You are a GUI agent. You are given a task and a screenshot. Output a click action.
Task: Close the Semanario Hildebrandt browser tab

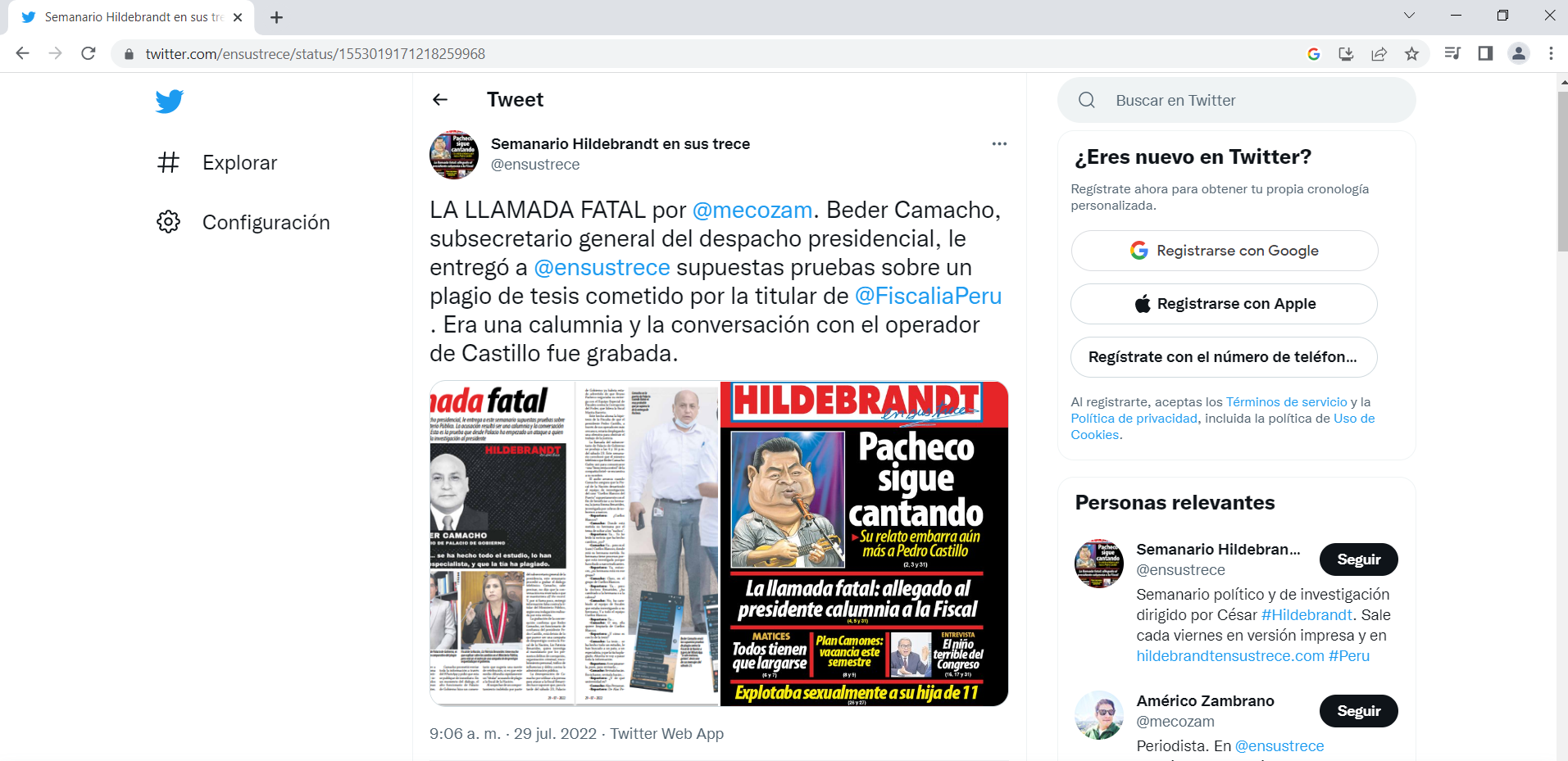pyautogui.click(x=238, y=17)
